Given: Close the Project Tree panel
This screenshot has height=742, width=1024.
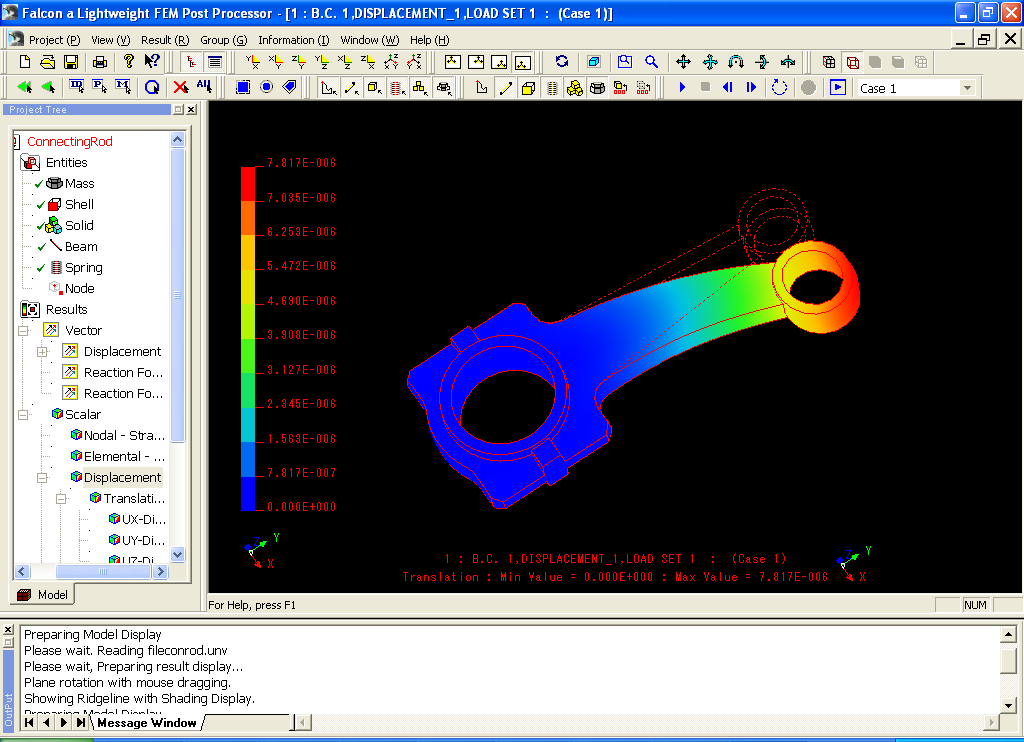Looking at the screenshot, I should click(x=191, y=110).
